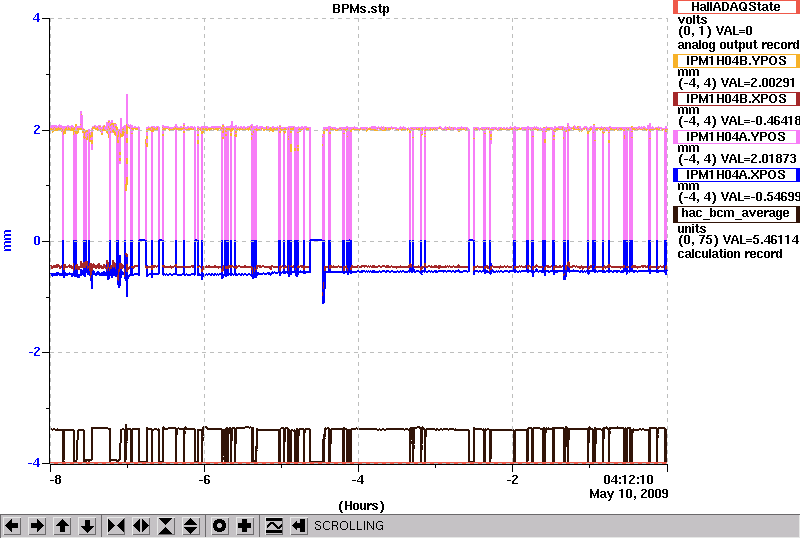
Task: Pan the plot up with the up arrow
Action: point(62,526)
